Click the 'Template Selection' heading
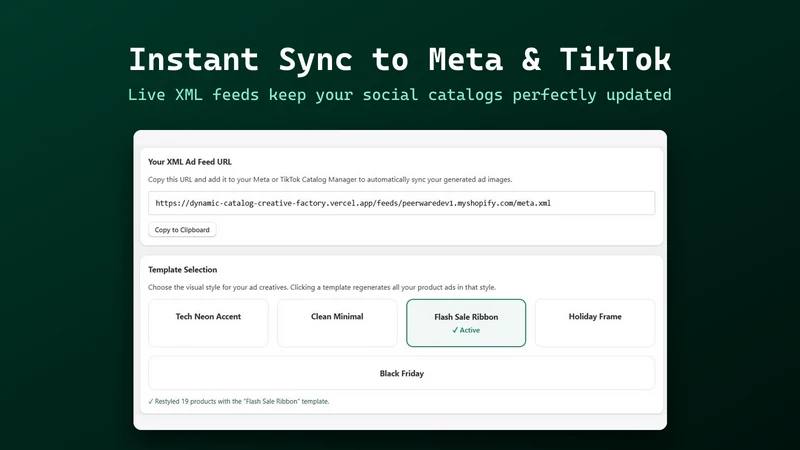This screenshot has width=800, height=450. [x=183, y=269]
